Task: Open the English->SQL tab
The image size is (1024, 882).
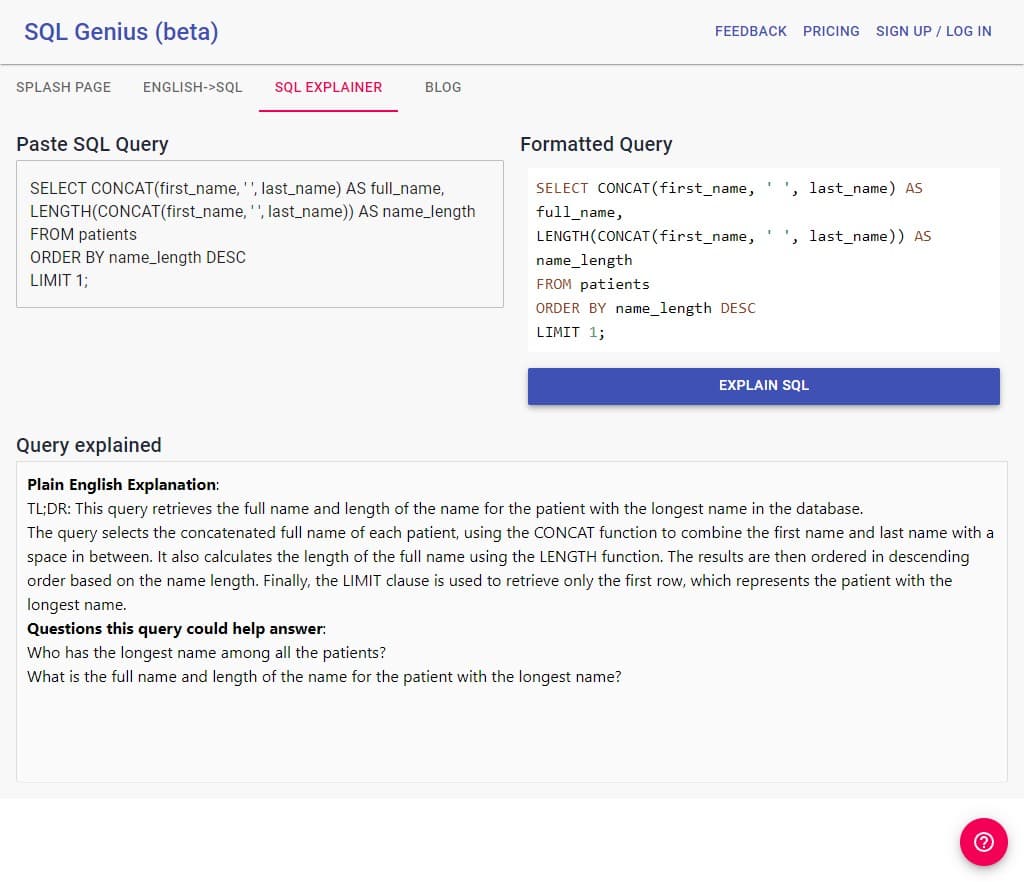Action: [193, 87]
